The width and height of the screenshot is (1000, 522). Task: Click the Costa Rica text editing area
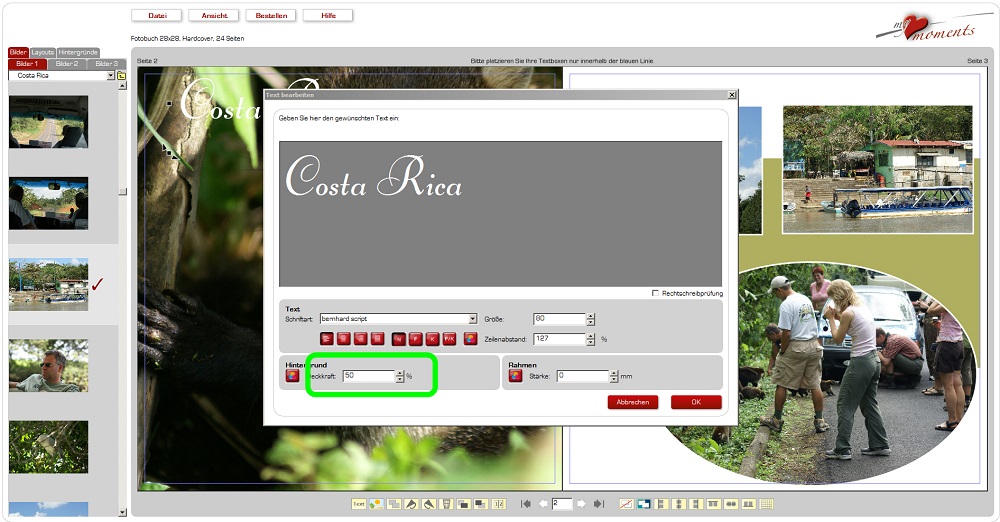(x=501, y=214)
